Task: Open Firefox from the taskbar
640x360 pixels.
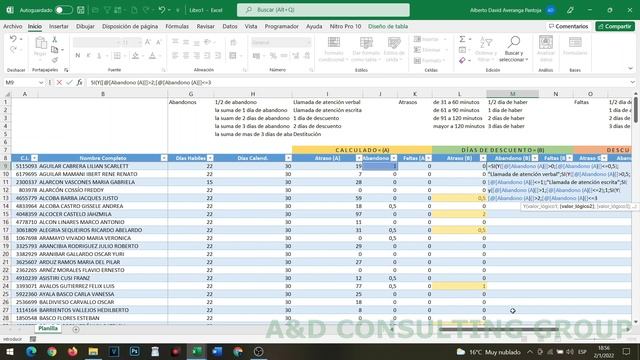Action: 72,351
